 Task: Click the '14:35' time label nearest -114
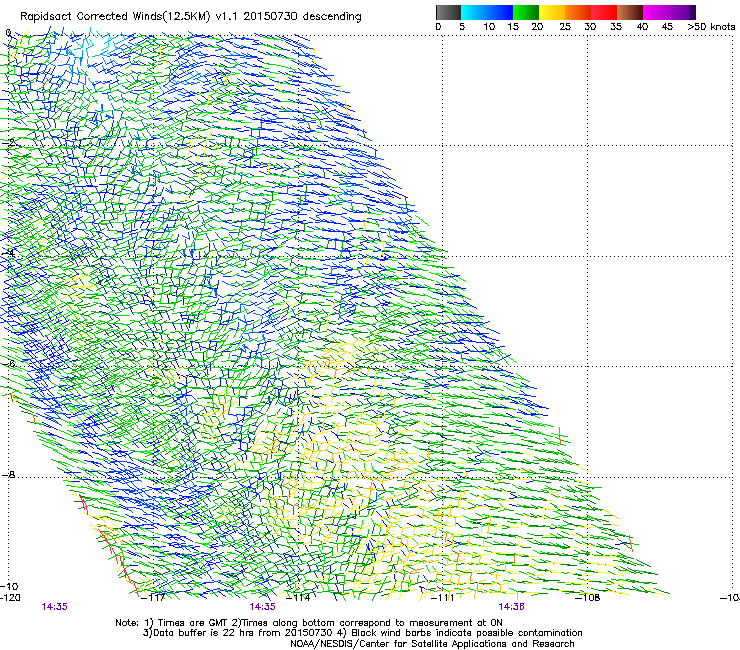(x=262, y=607)
